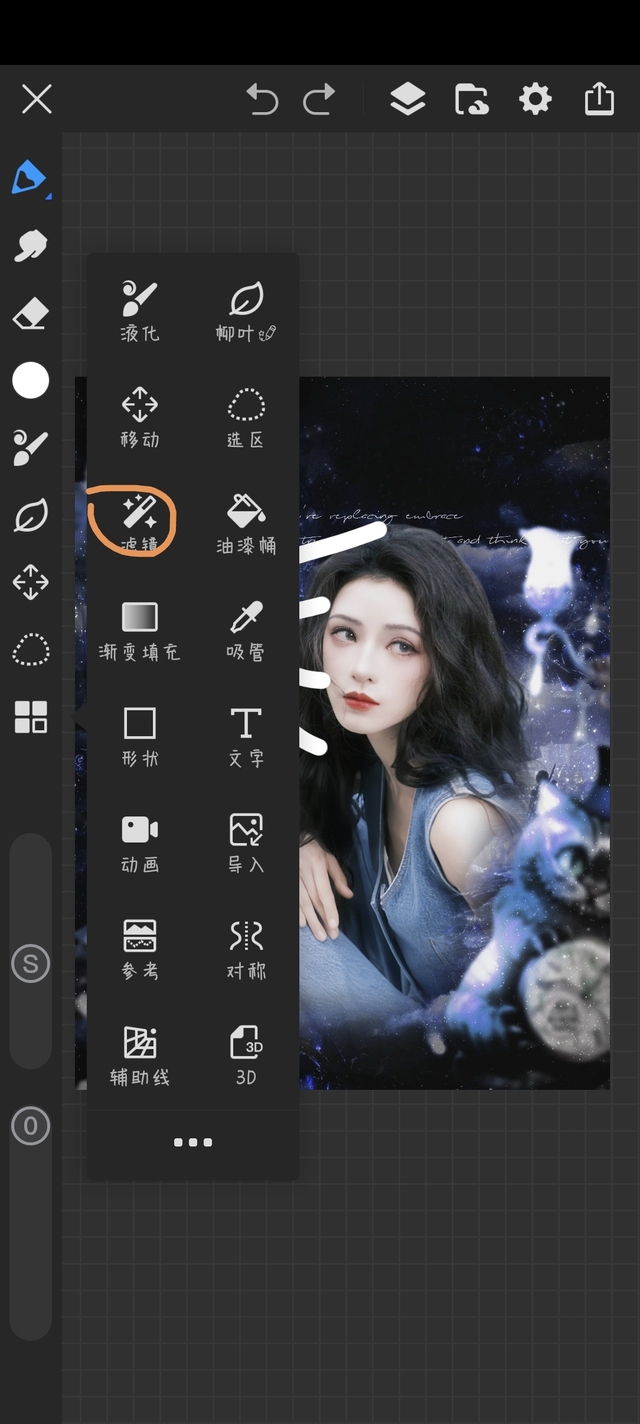The height and width of the screenshot is (1424, 640).
Task: Import an image via 导入
Action: [x=246, y=842]
